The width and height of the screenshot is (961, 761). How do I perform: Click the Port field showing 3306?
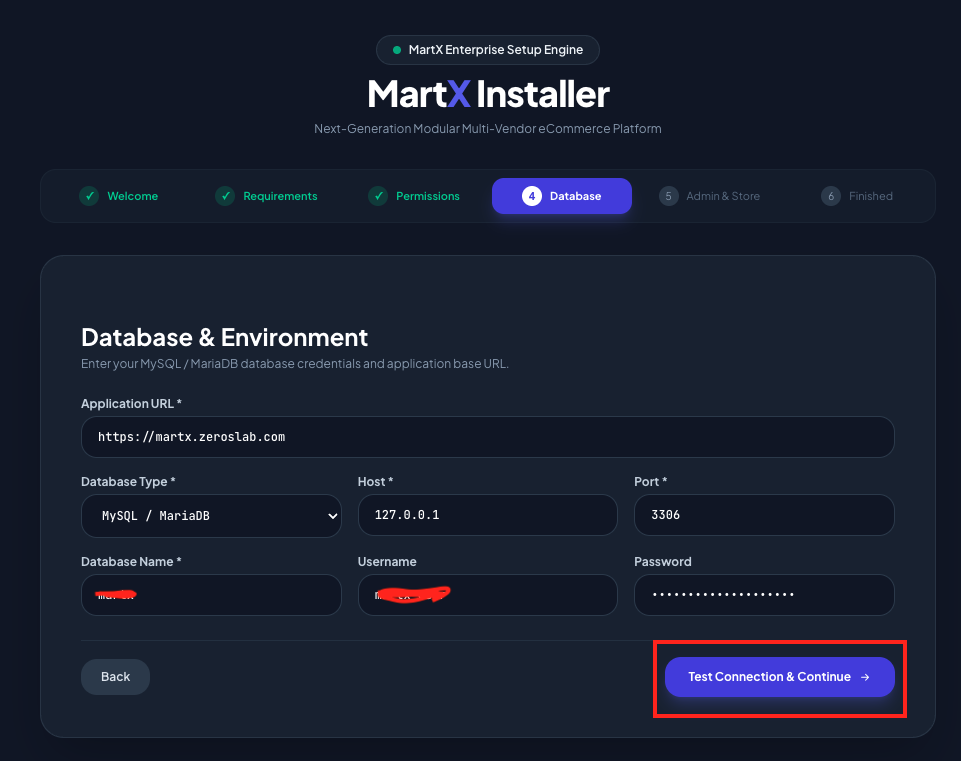pos(764,515)
